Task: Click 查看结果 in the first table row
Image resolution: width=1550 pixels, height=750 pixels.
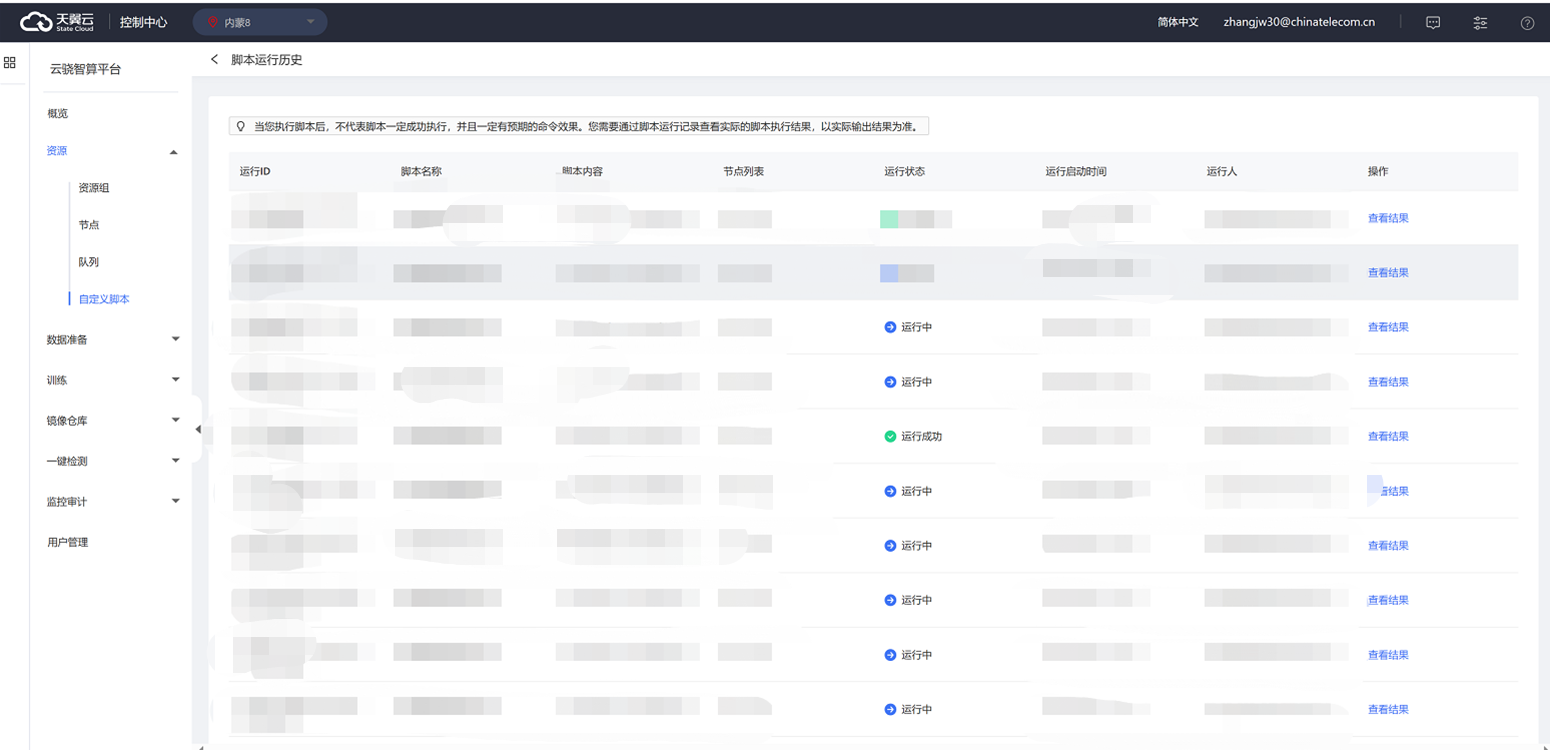Action: [x=1388, y=218]
